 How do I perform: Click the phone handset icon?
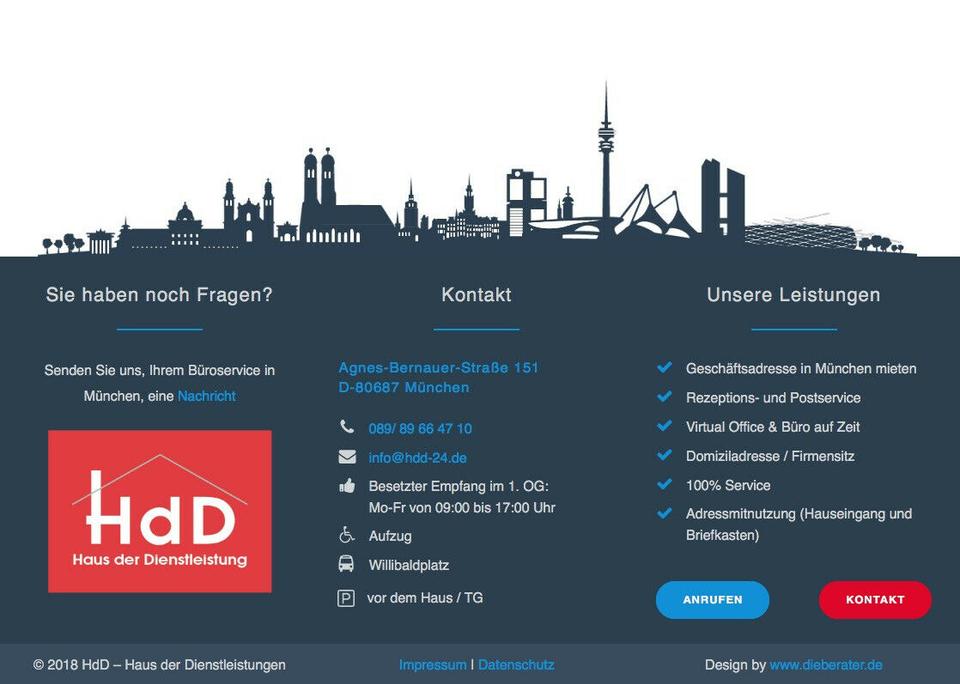347,427
